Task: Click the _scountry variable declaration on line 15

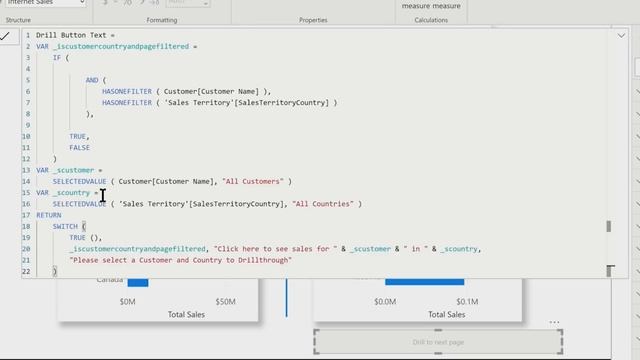Action: (x=71, y=193)
